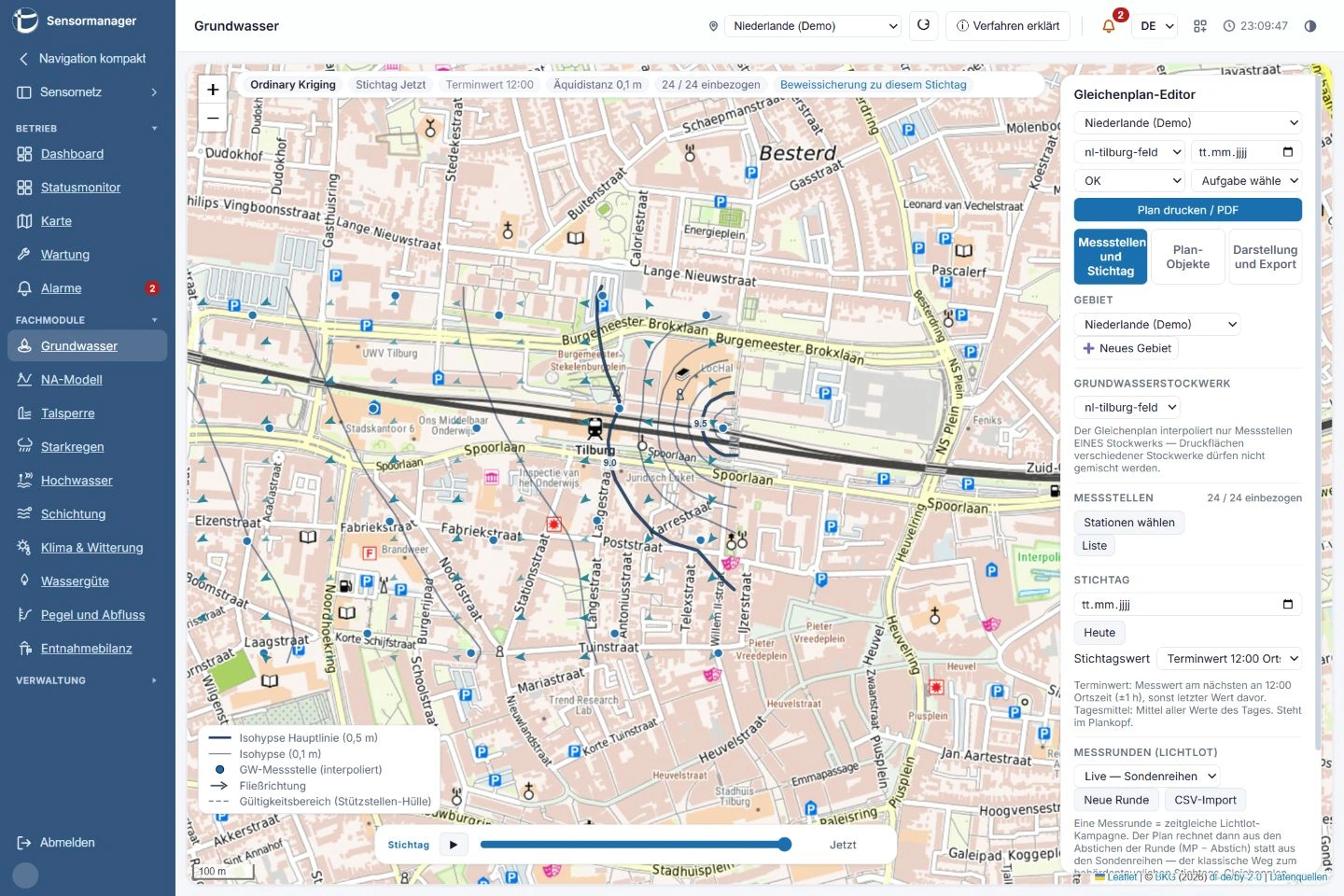
Task: Open the Datenquellen link on map
Action: [x=1298, y=877]
